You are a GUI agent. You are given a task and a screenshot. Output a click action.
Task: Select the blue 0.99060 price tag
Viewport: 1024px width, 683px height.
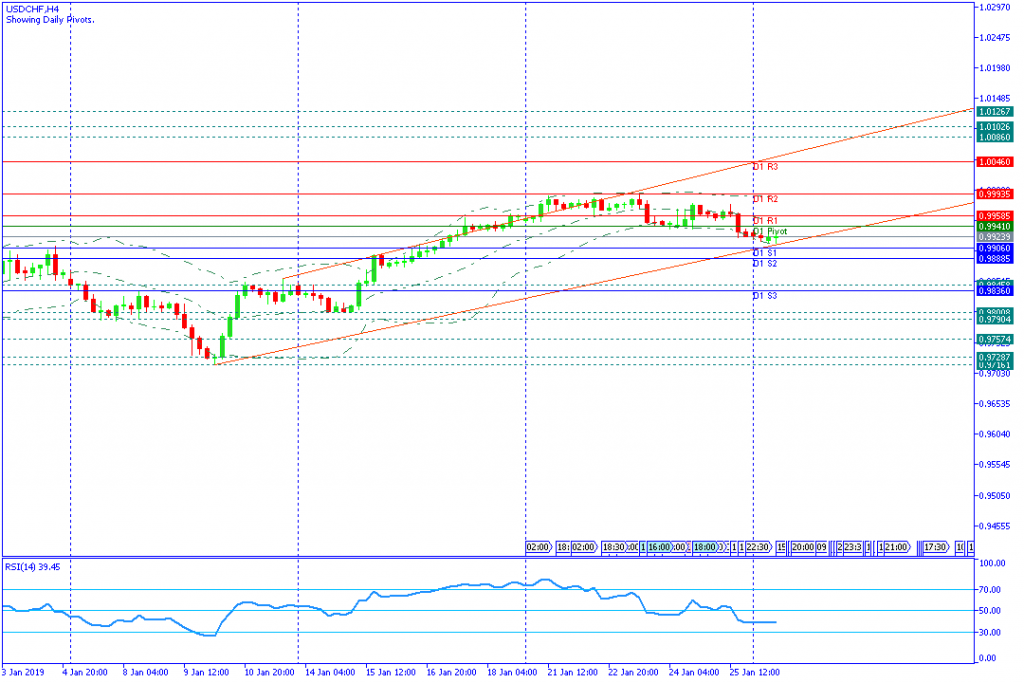click(994, 248)
